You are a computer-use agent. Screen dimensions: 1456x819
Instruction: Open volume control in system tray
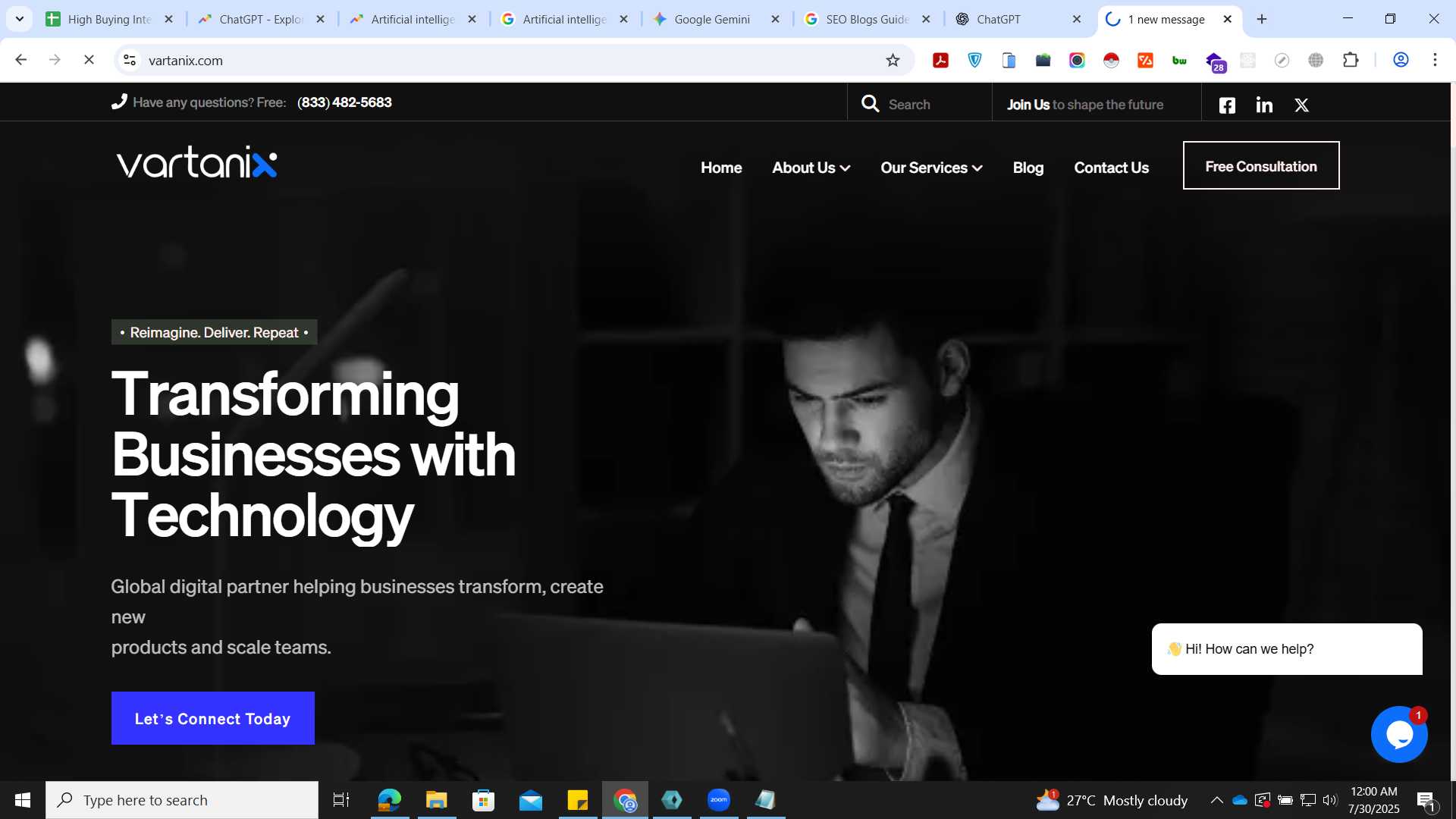coord(1329,800)
